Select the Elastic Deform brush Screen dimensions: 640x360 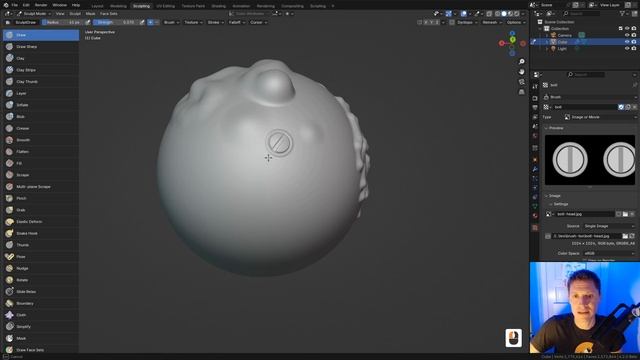click(41, 222)
